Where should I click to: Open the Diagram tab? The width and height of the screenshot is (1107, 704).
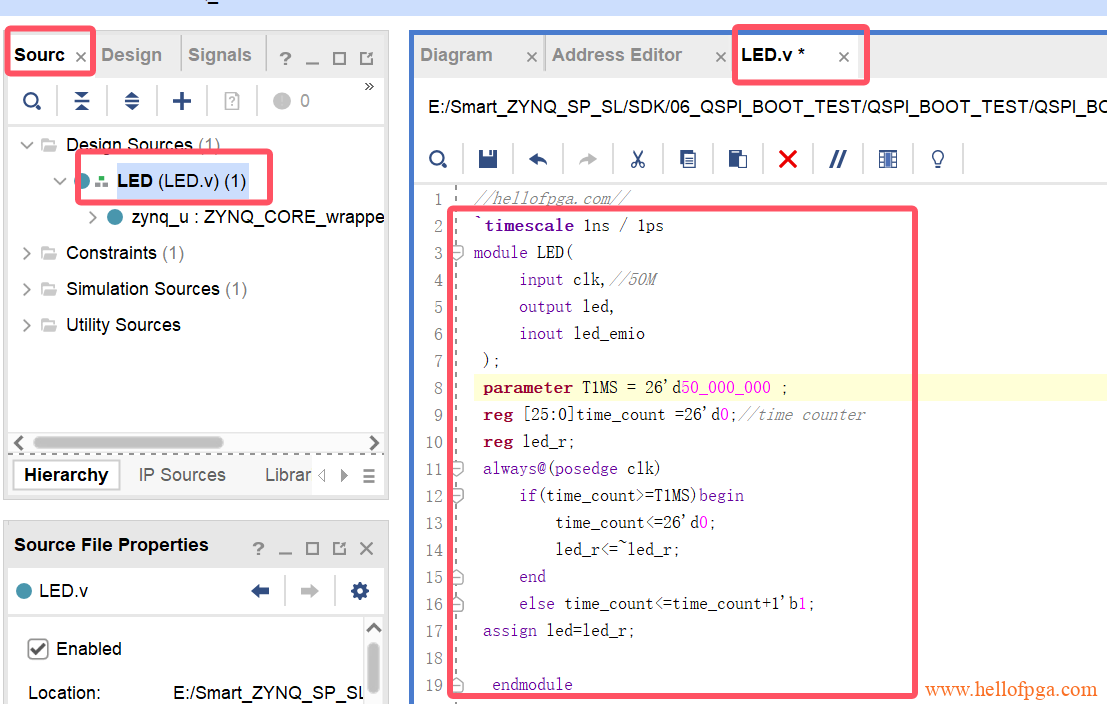point(457,56)
